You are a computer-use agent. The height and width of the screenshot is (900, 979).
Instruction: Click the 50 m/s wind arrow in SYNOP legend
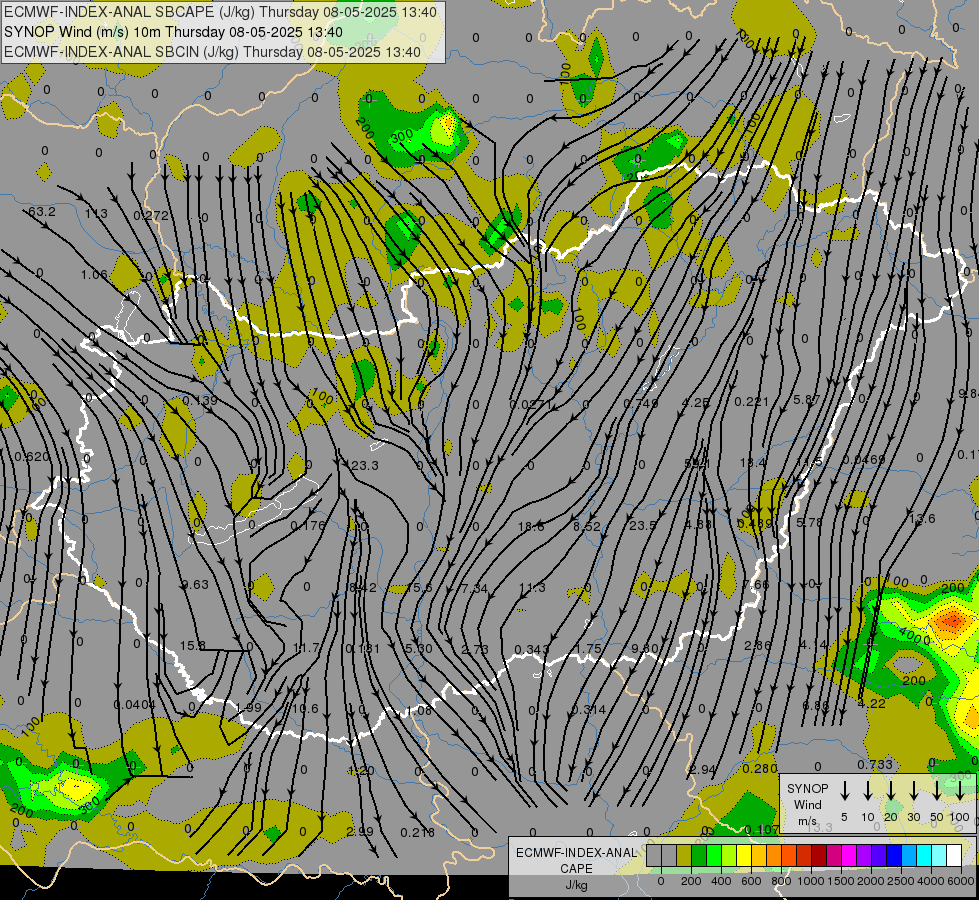click(937, 790)
